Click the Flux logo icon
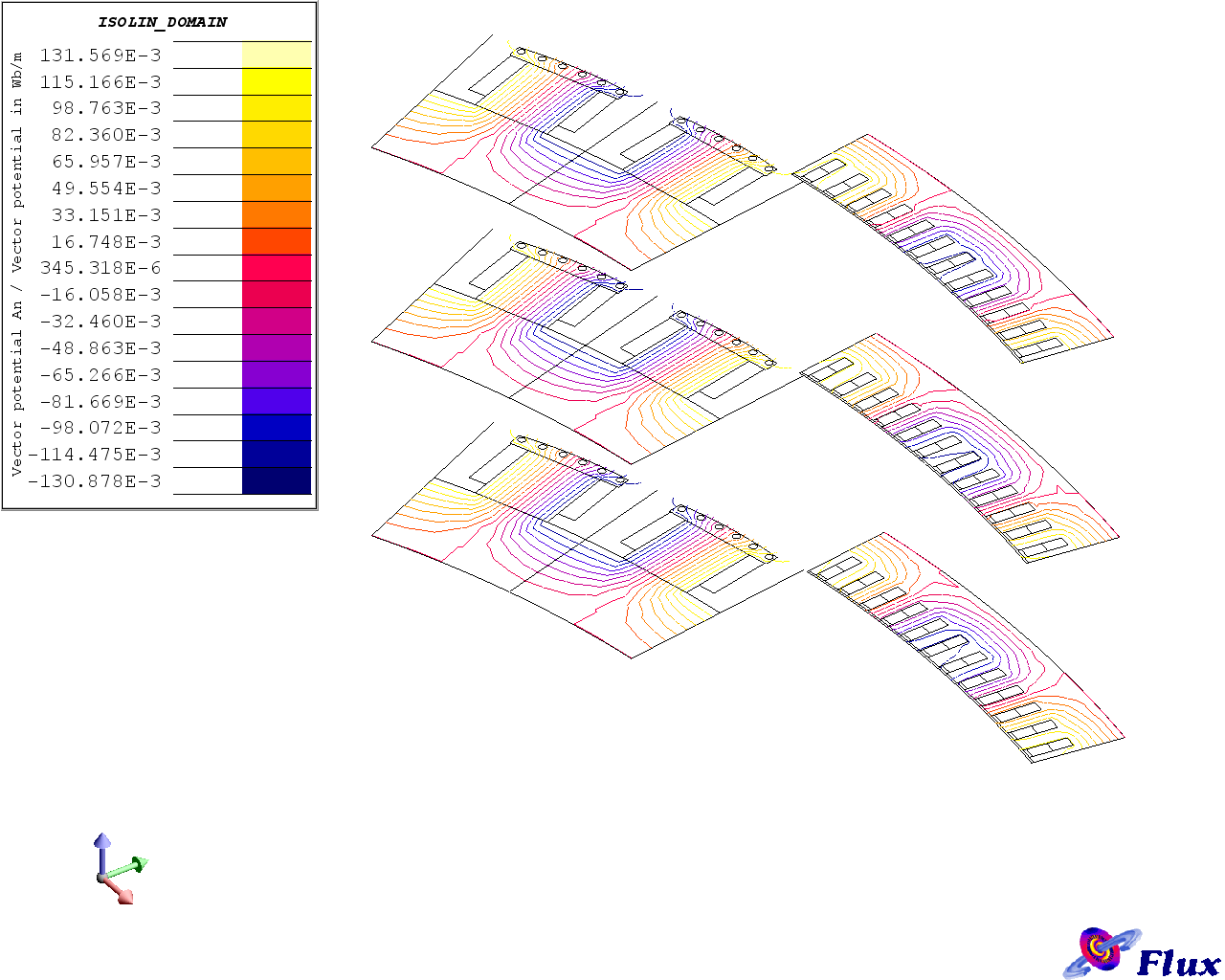Image resolution: width=1225 pixels, height=980 pixels. pos(1102,952)
